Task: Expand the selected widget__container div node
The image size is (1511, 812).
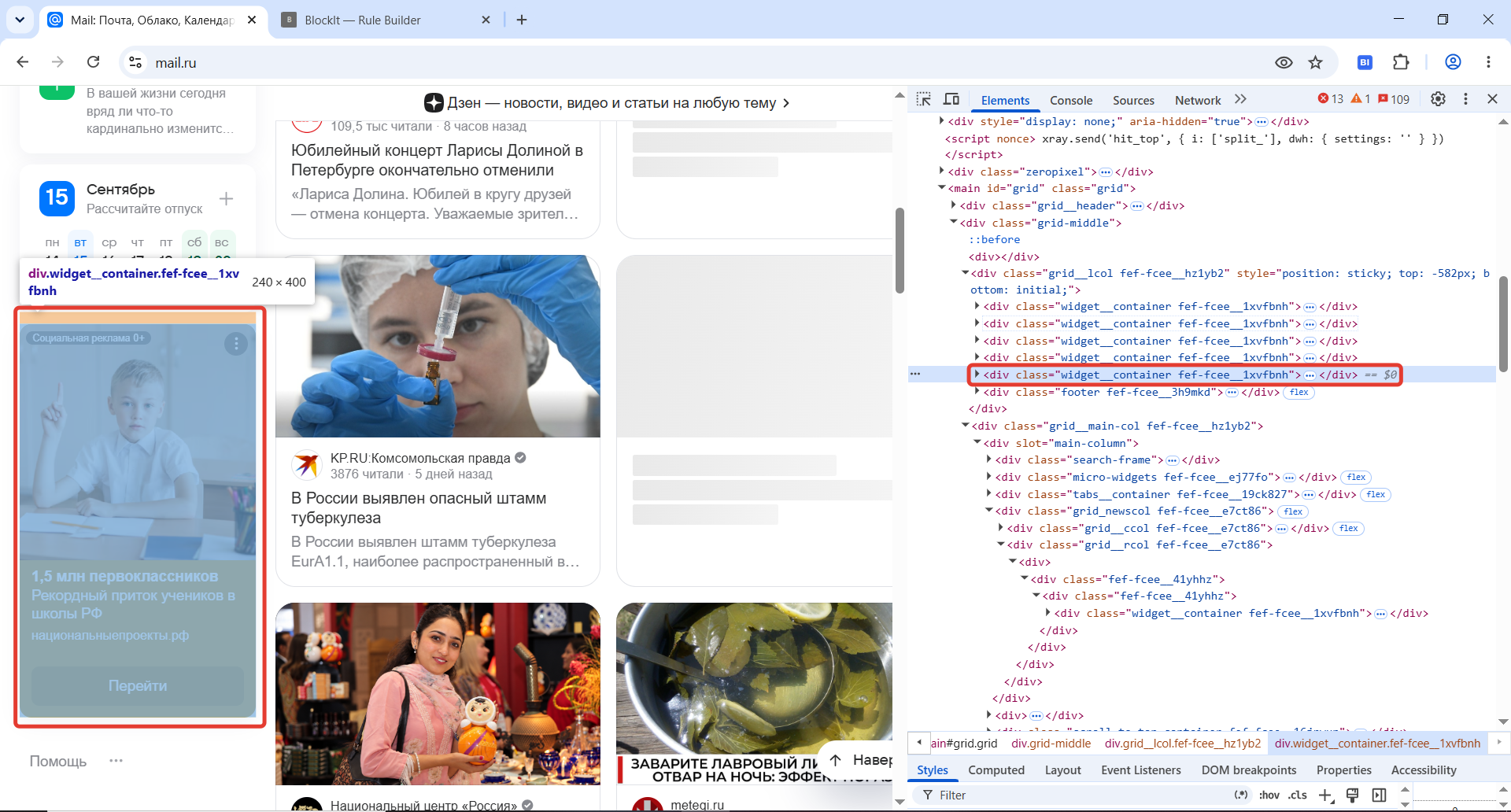Action: click(x=977, y=375)
